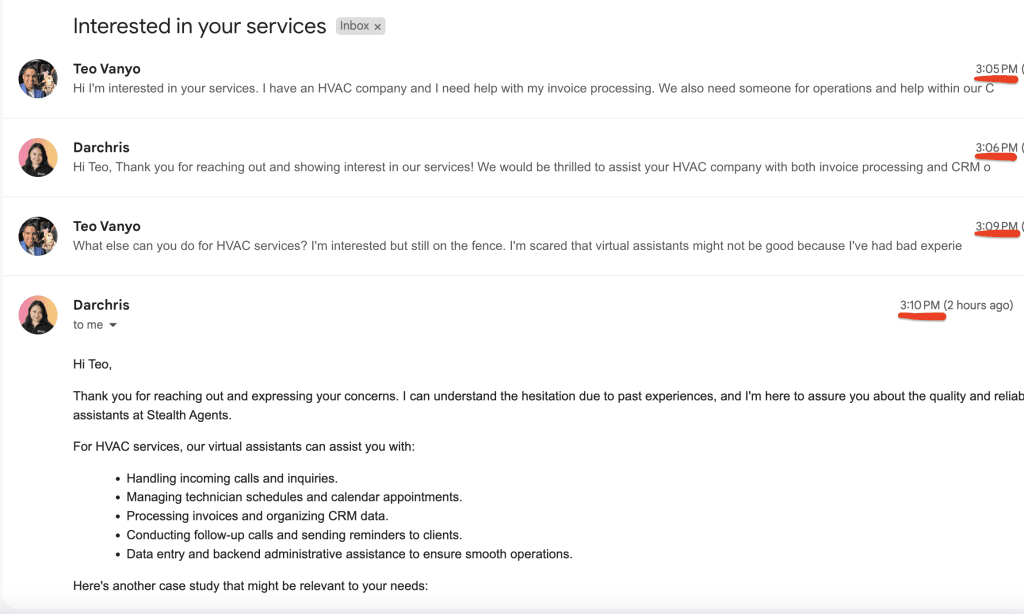Click the 3:06 PM timestamp
Screen dimensions: 1024x614
coord(996,148)
